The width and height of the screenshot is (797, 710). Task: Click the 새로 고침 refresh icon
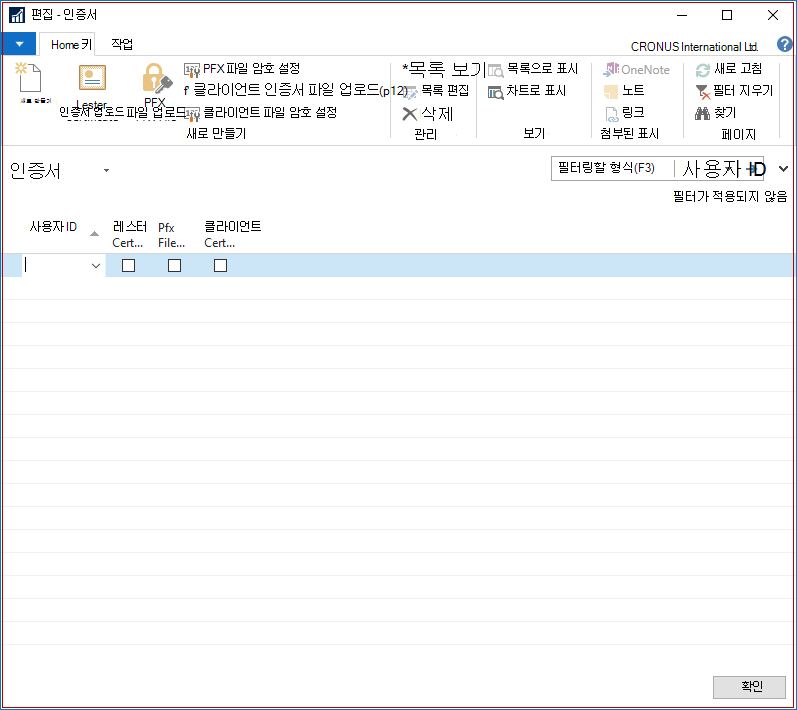click(x=702, y=70)
